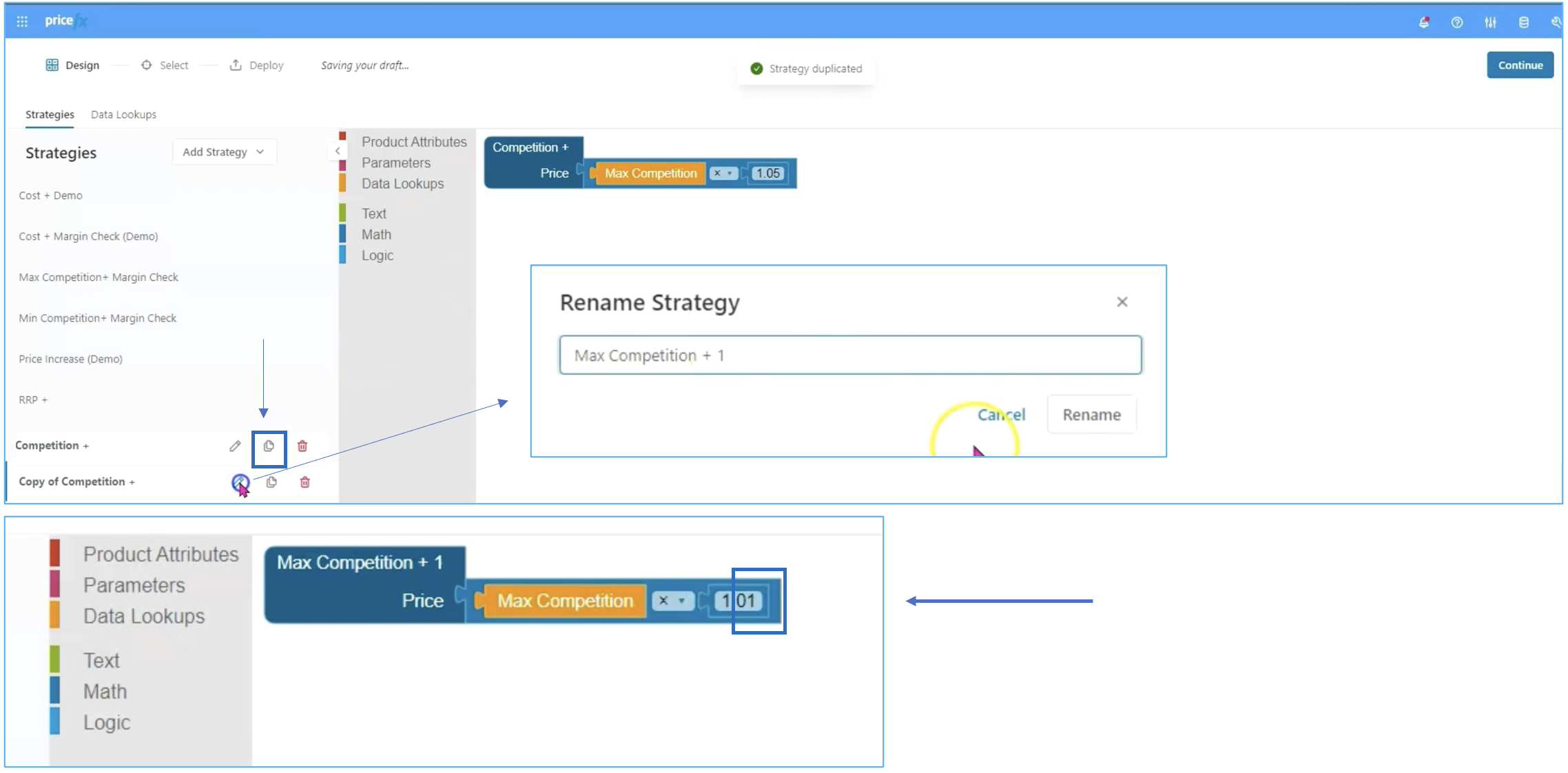Screen dimensions: 1568x773
Task: Collapse the strategies side panel chevron
Action: [337, 151]
